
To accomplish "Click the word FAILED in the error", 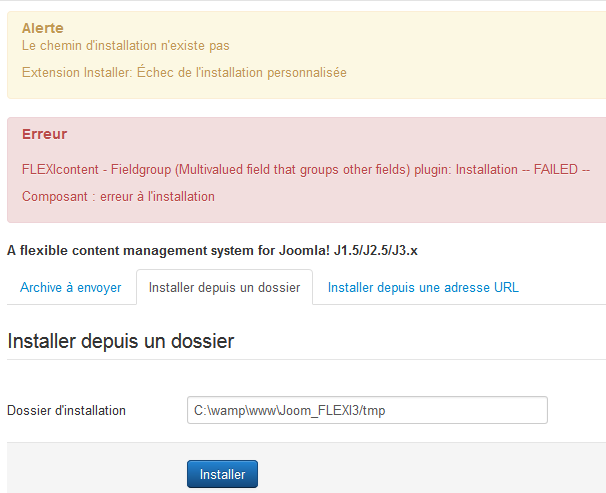I will (556, 170).
